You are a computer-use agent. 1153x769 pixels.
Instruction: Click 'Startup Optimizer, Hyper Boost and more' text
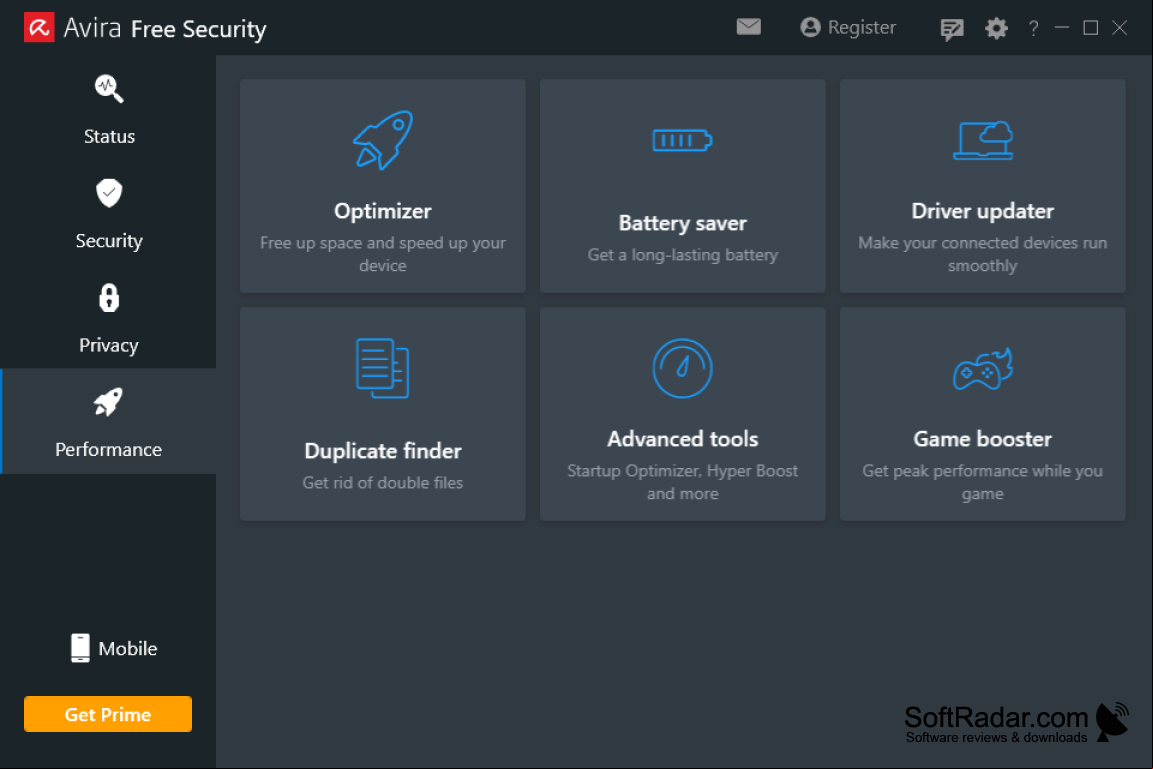tap(682, 482)
